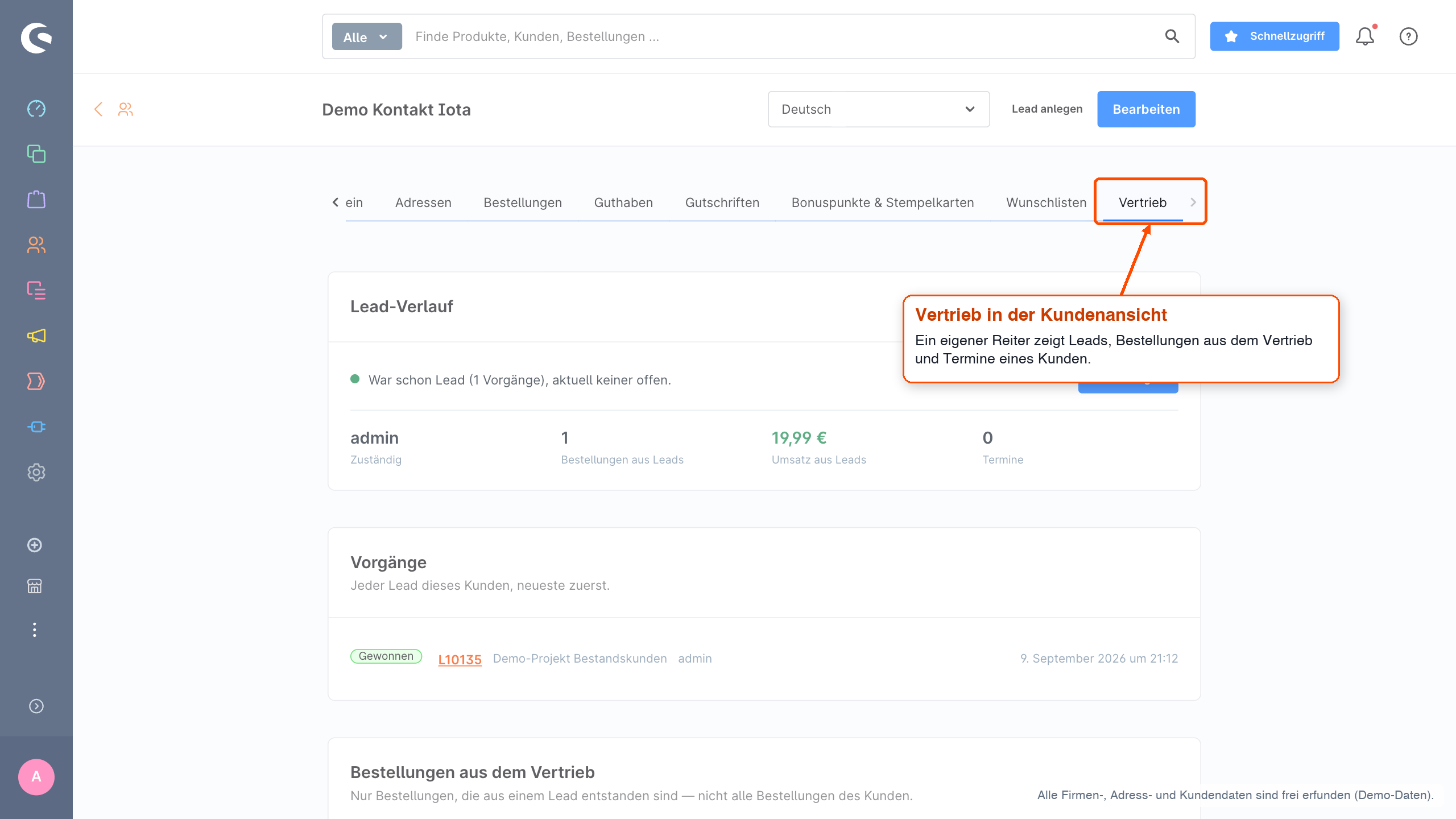Open Settings gear icon in sidebar
Screen dimensions: 1456x819
[36, 473]
